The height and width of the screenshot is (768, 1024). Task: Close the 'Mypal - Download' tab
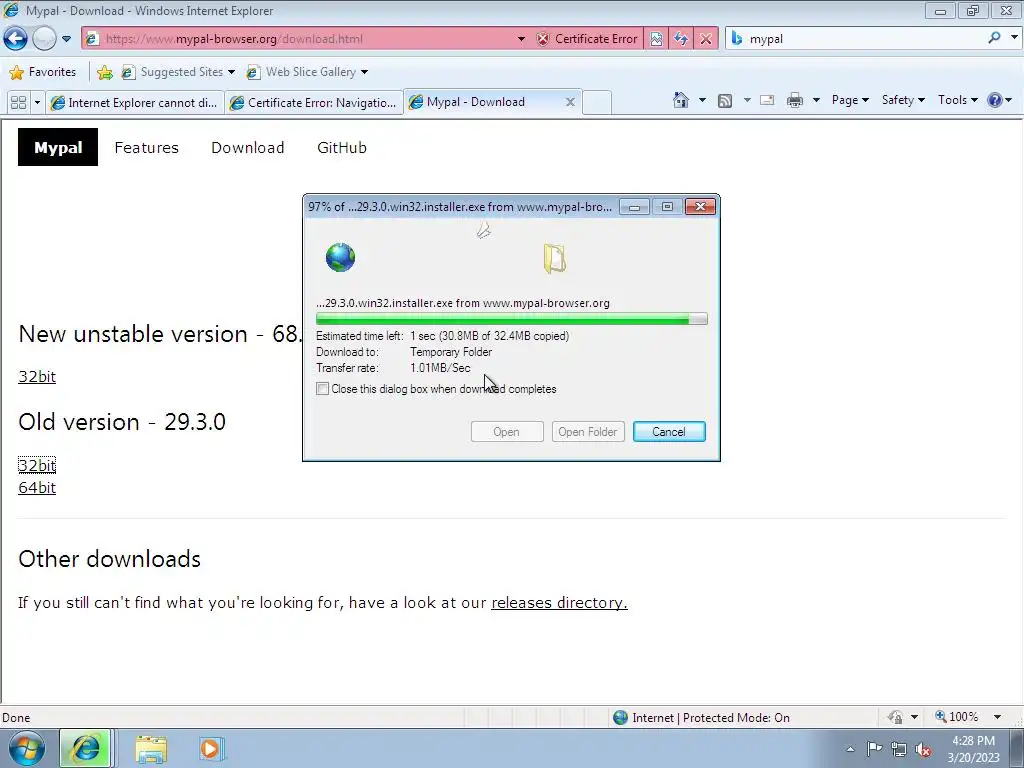569,102
